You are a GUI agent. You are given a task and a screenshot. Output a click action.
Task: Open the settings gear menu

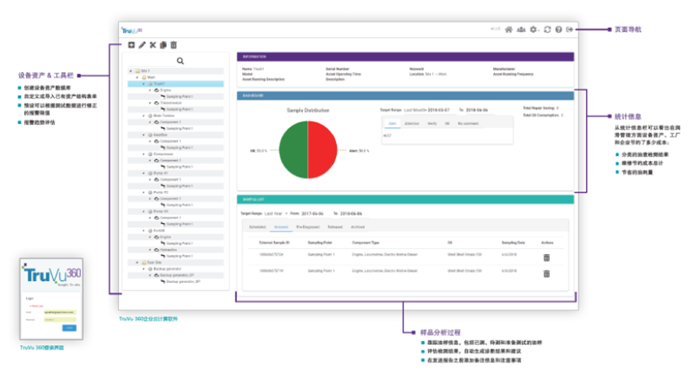pos(534,30)
